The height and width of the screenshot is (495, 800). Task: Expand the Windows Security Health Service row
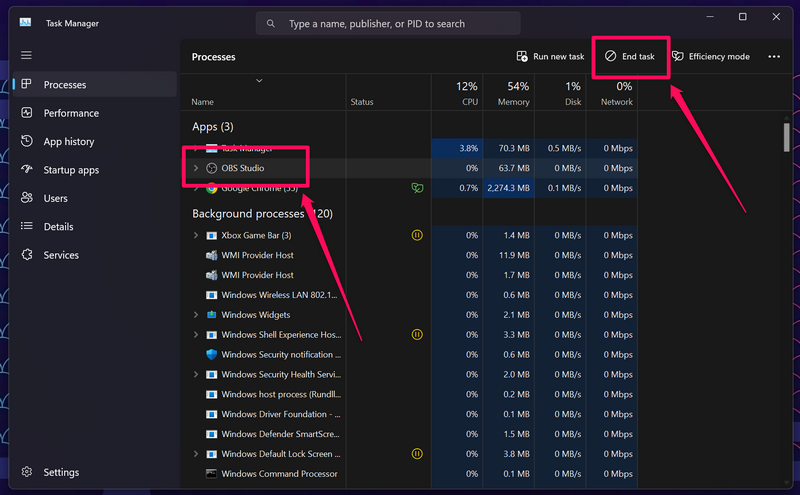click(x=196, y=375)
